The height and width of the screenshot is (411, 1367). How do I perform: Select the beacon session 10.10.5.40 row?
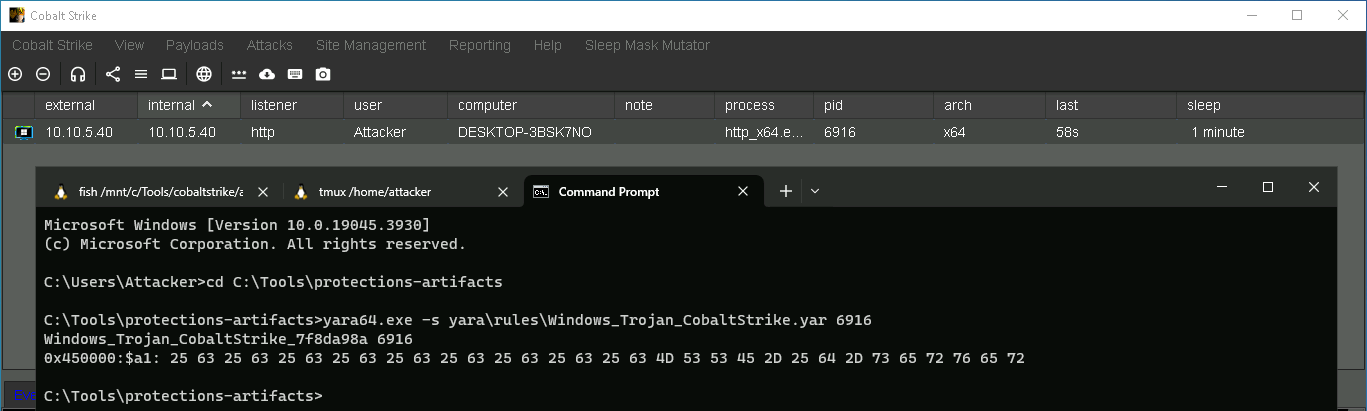[400, 132]
